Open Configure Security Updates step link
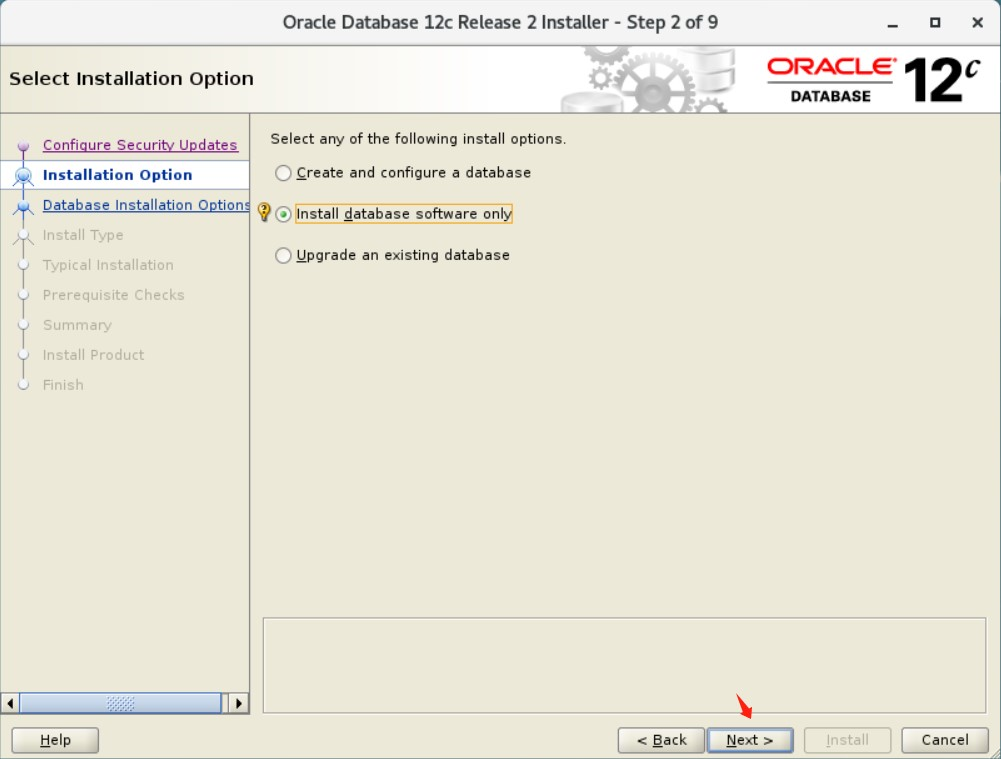 coord(140,145)
